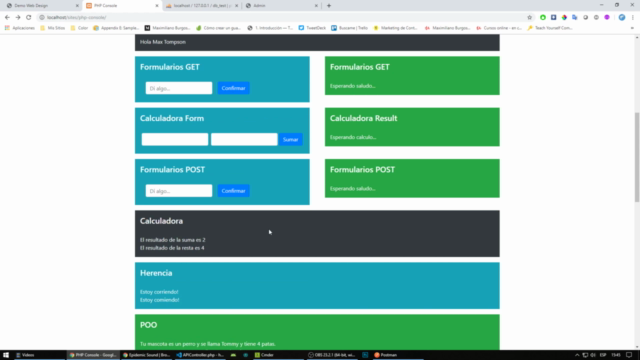Open the Windows notification center

coord(629,355)
